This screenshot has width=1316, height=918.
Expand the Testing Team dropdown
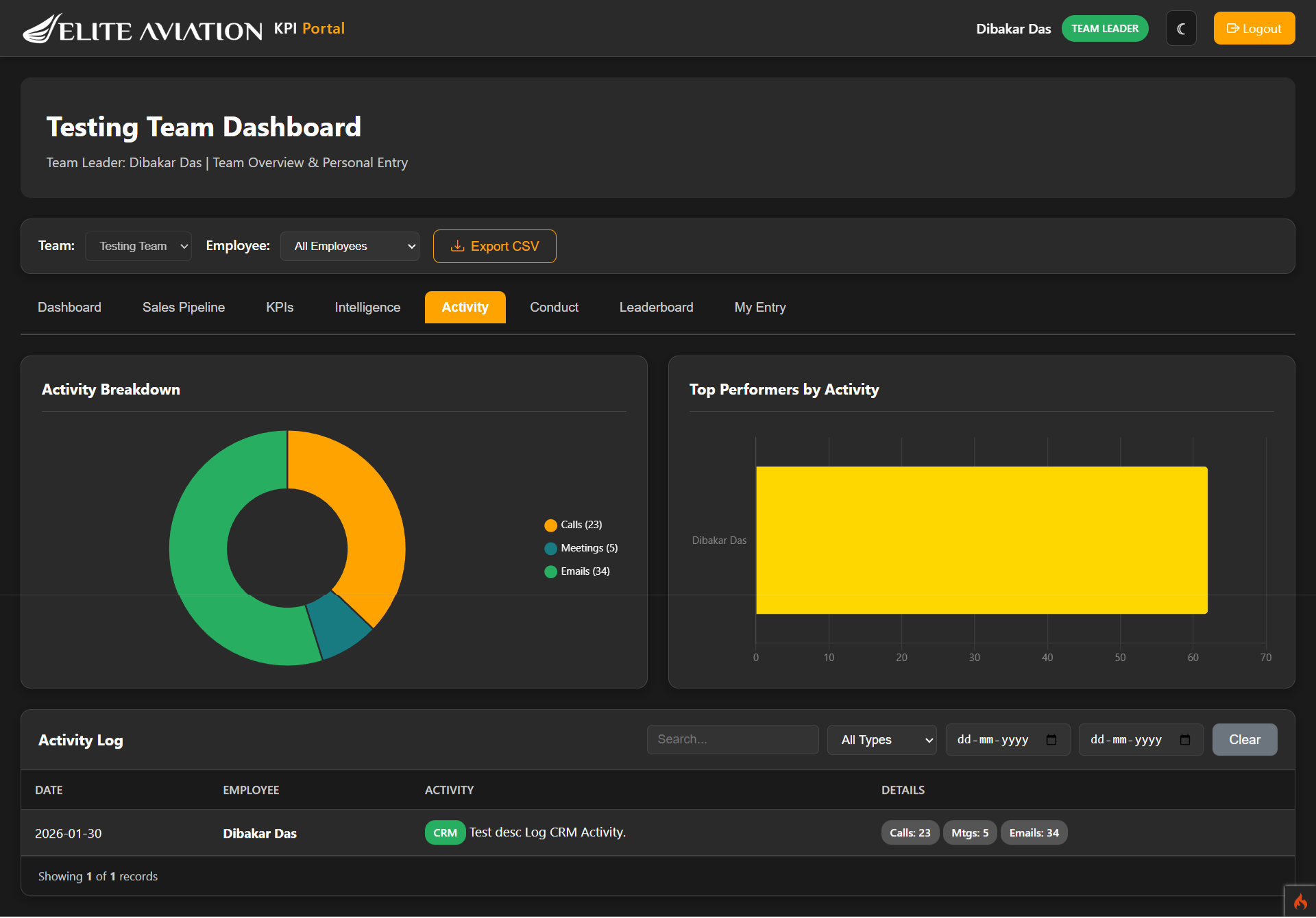(138, 246)
